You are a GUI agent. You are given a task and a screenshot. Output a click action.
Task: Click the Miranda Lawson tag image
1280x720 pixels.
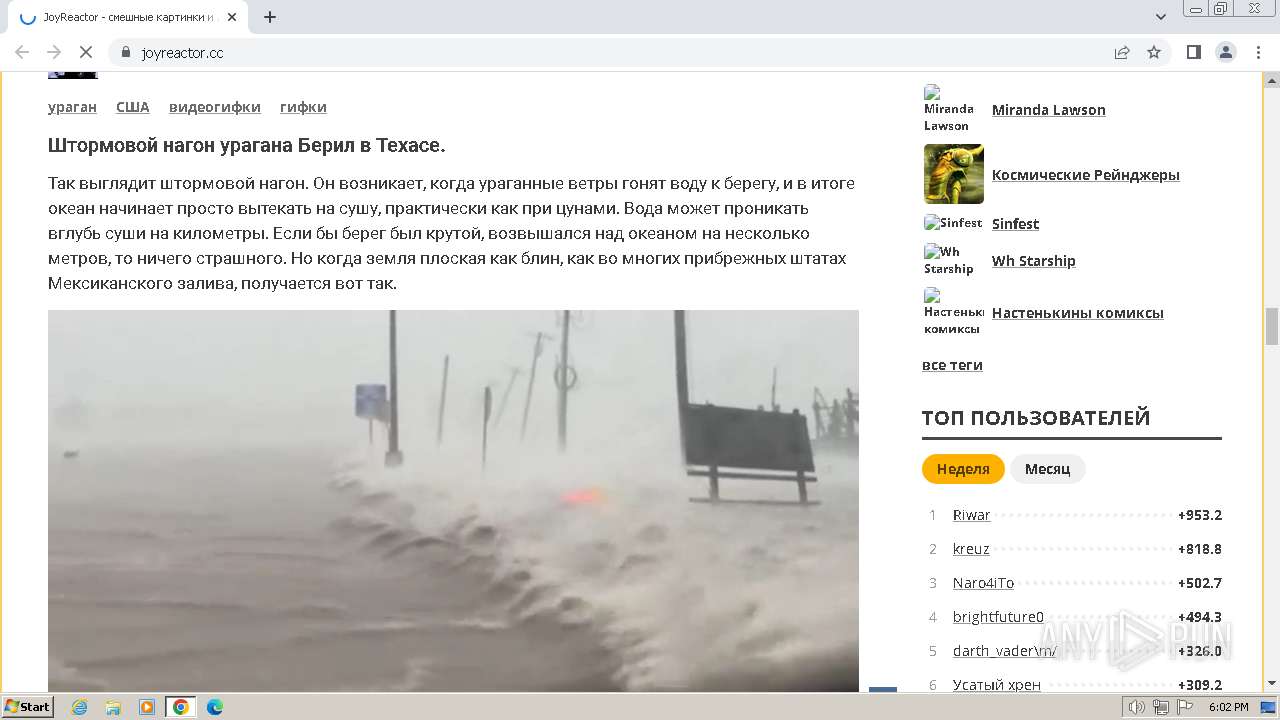[x=953, y=109]
